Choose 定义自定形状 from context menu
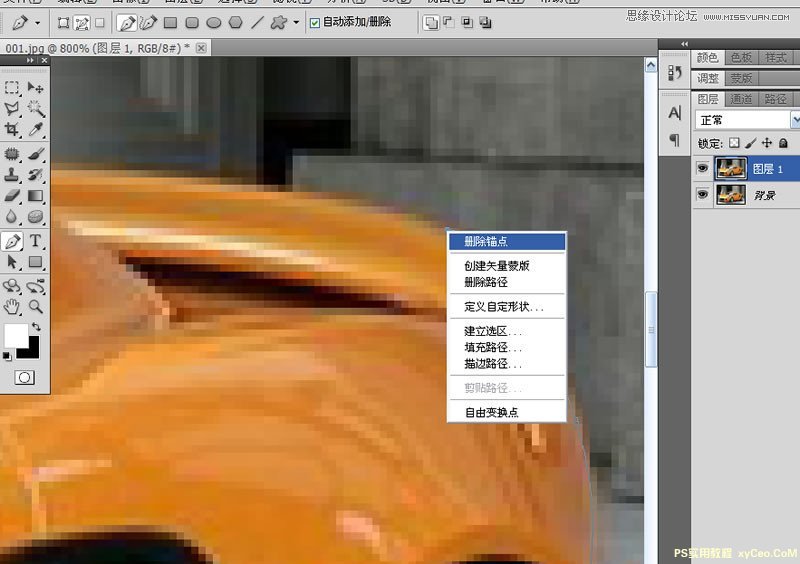This screenshot has width=800, height=564. click(507, 306)
